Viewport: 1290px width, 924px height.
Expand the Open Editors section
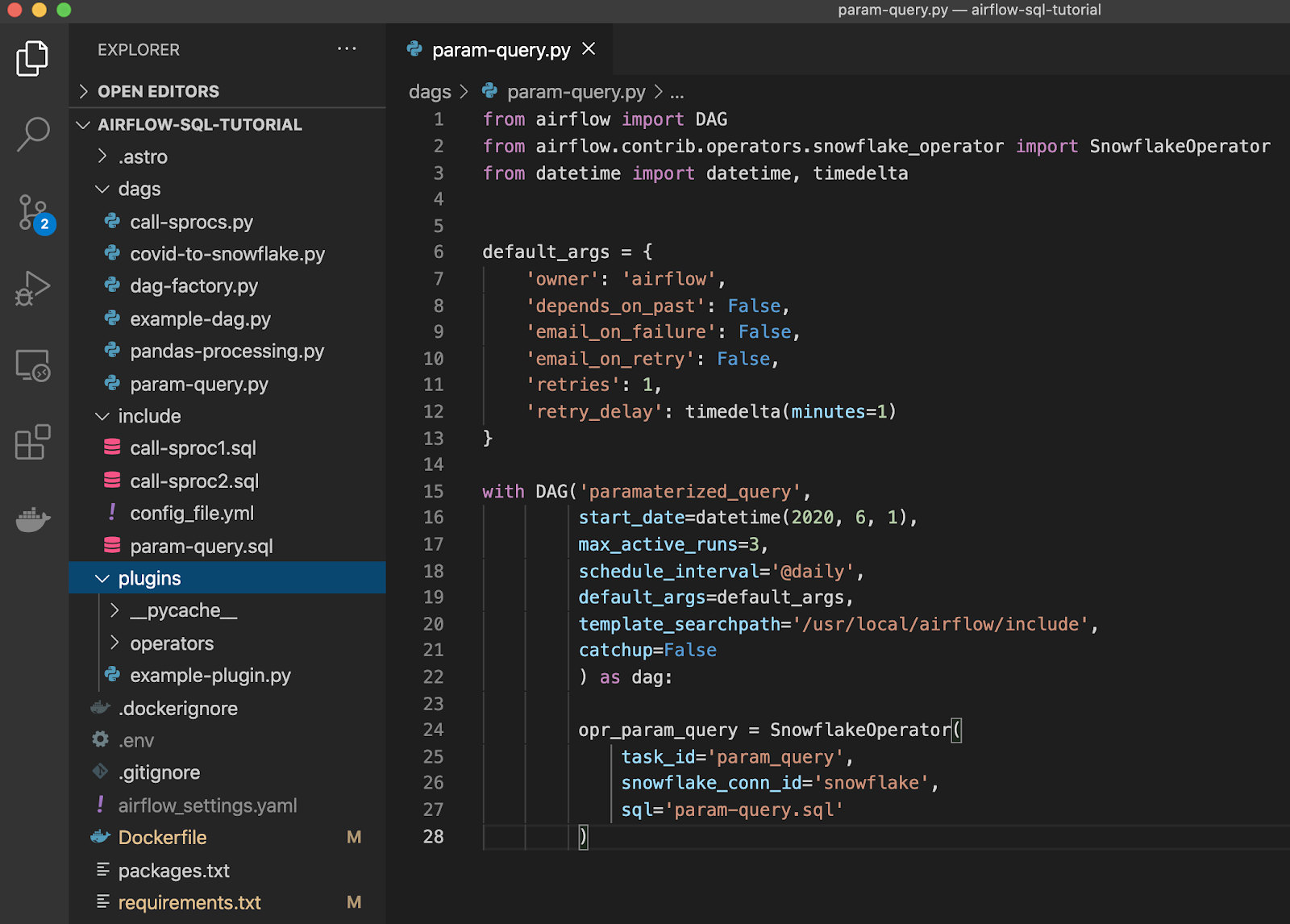[x=158, y=91]
